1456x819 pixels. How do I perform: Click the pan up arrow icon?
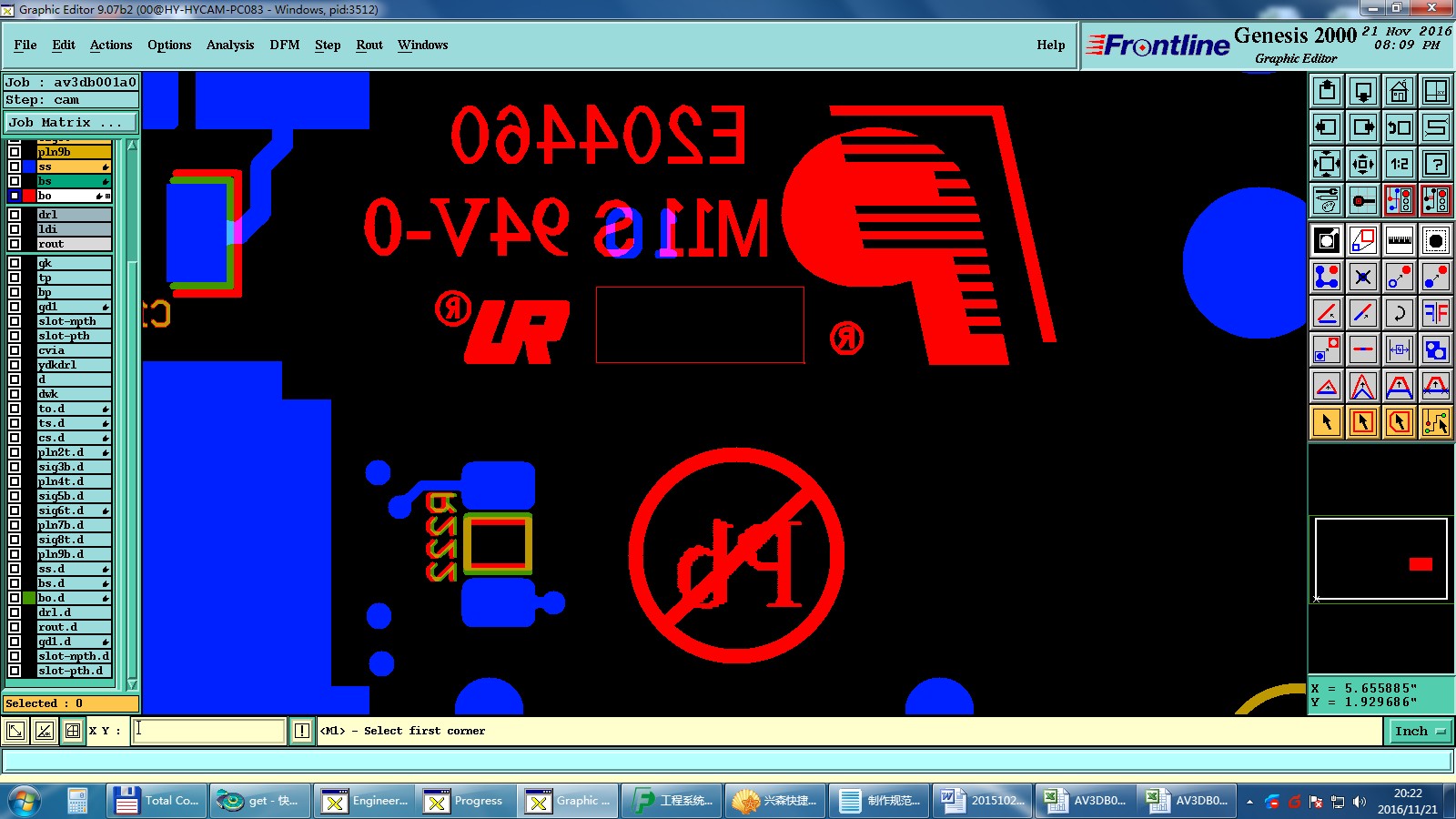(1327, 91)
